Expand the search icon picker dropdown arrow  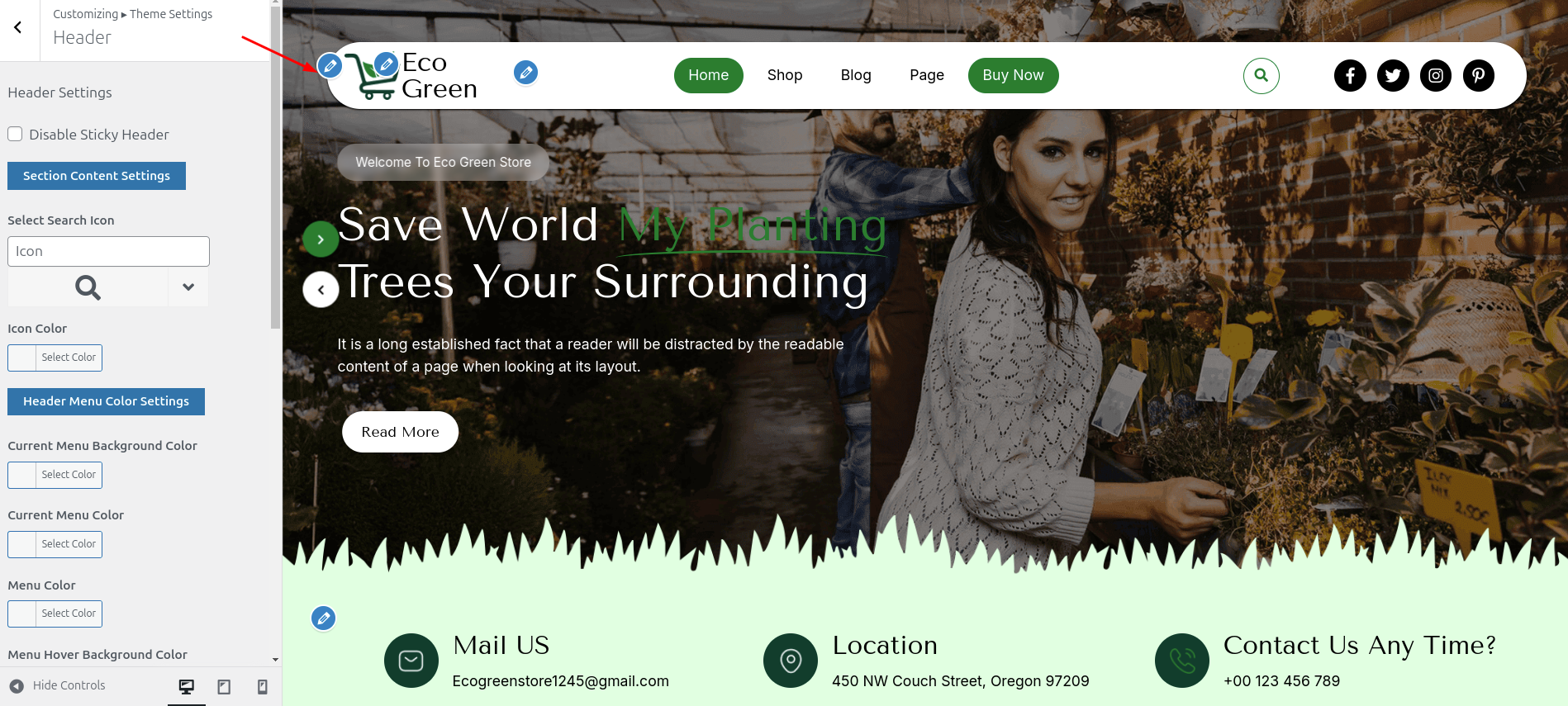click(x=188, y=287)
